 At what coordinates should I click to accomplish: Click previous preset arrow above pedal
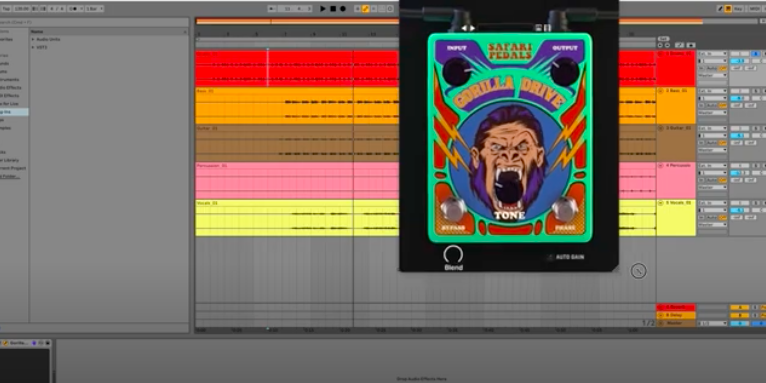pyautogui.click(x=464, y=28)
